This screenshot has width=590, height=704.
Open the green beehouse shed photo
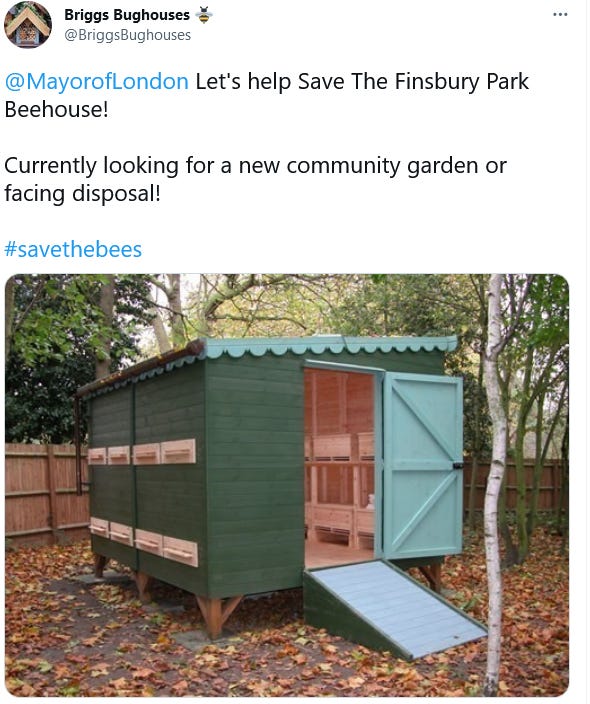point(287,485)
